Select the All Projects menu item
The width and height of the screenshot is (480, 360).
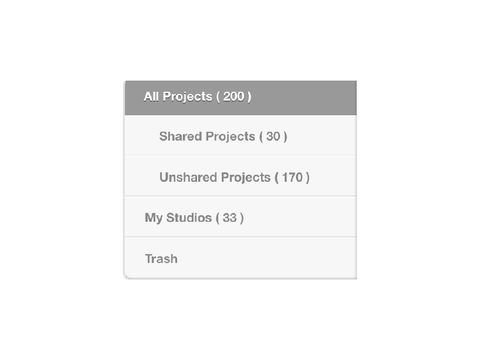(241, 98)
